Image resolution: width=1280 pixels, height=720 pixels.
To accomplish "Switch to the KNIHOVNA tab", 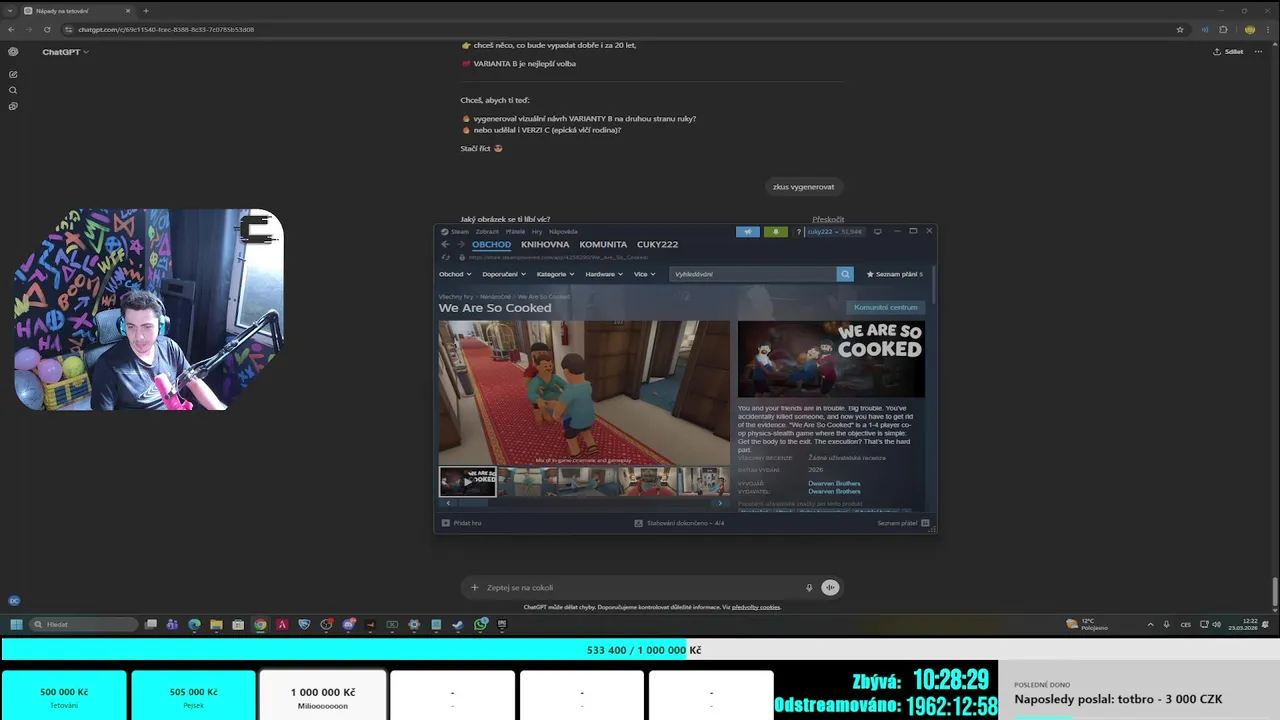I will (x=545, y=244).
